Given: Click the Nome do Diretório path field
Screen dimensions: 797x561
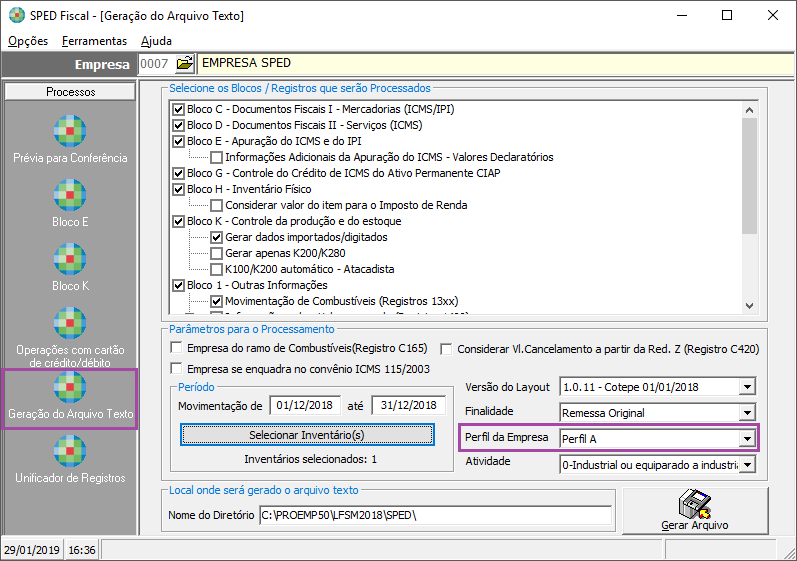Looking at the screenshot, I should pos(434,515).
